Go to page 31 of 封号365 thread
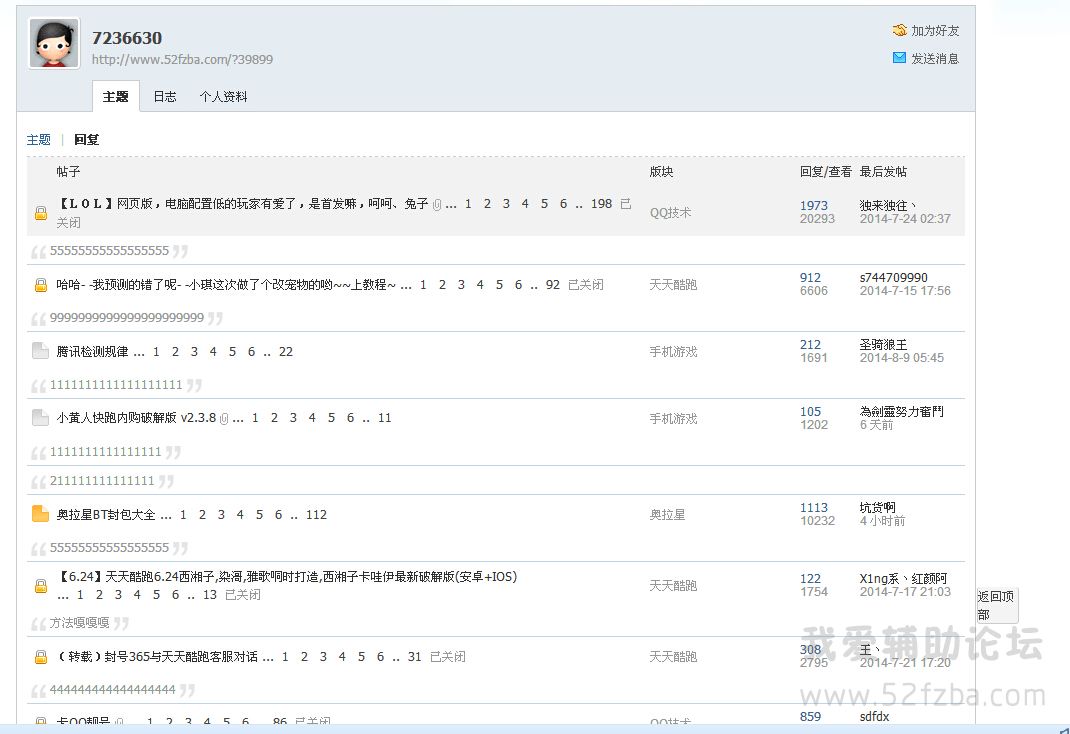The image size is (1070, 734). click(414, 656)
